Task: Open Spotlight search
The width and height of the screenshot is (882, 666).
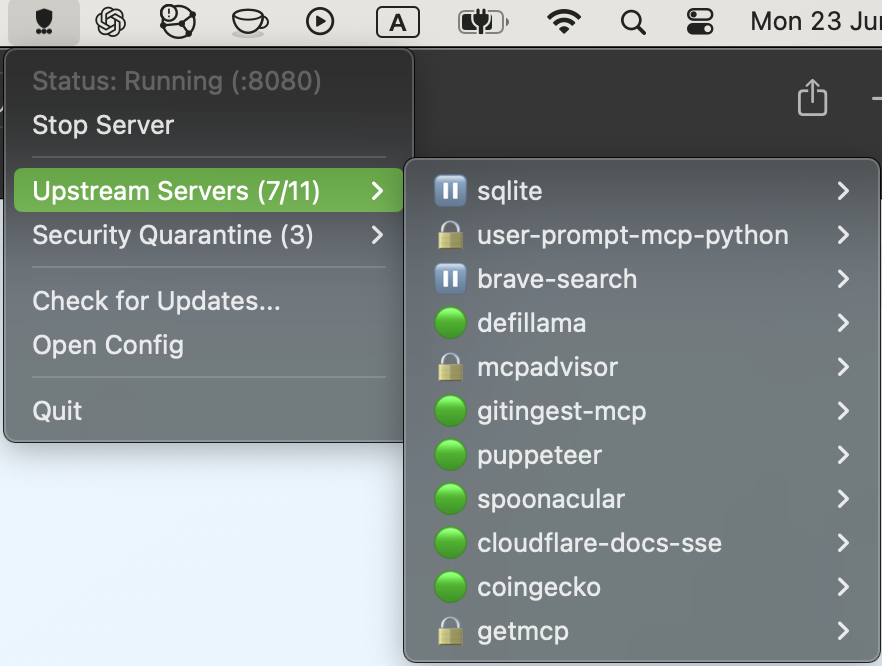Action: point(633,23)
